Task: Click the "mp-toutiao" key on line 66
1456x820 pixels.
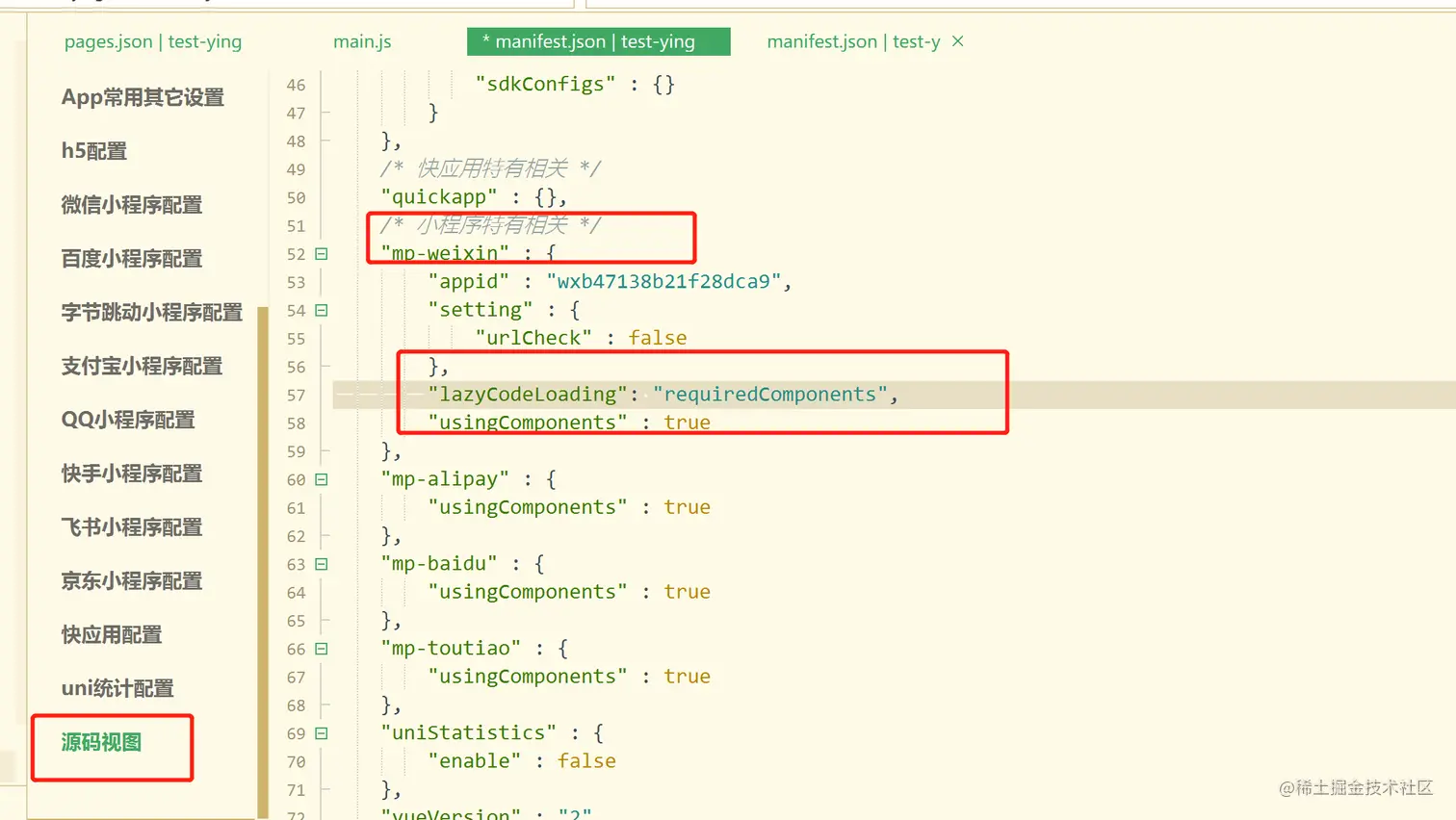Action: (x=451, y=649)
